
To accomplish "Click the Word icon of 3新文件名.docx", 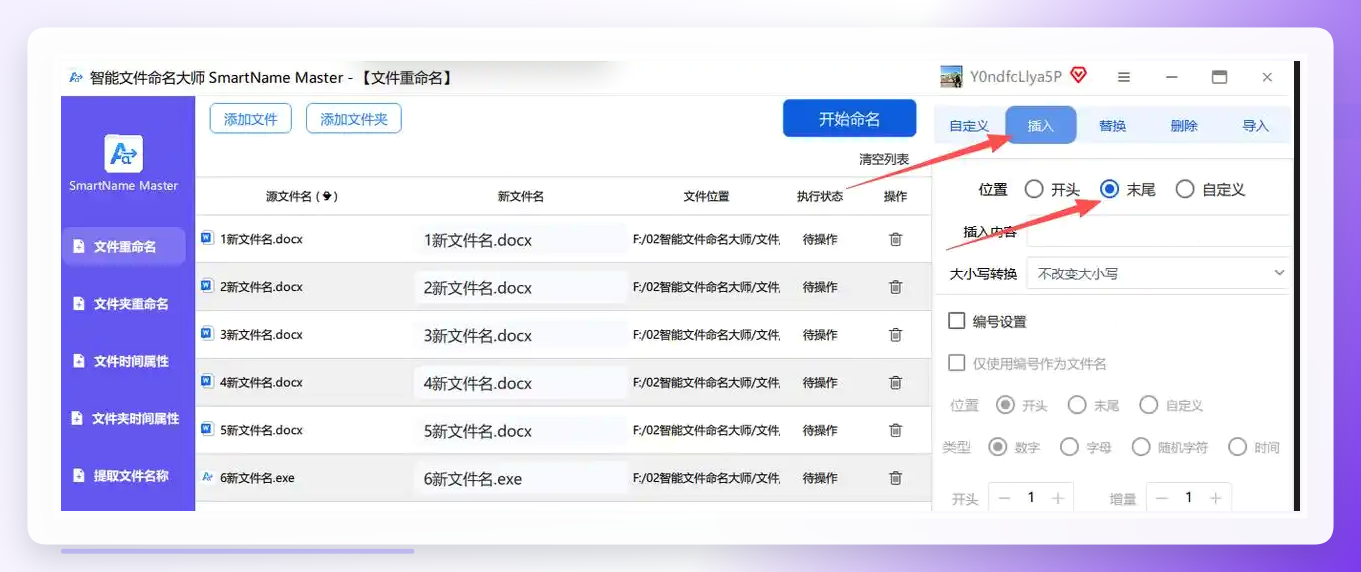I will pyautogui.click(x=207, y=334).
